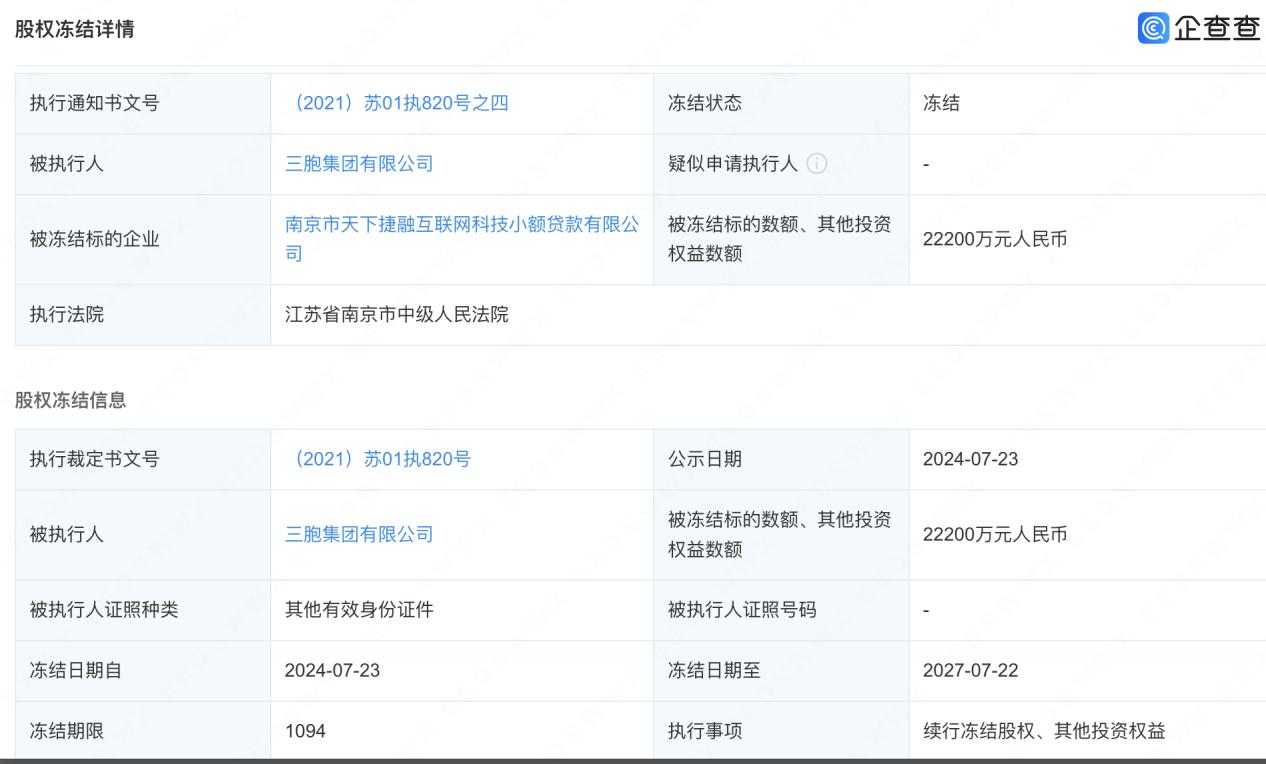Click the 企查查 logo
The width and height of the screenshot is (1266, 764).
pos(1199,28)
